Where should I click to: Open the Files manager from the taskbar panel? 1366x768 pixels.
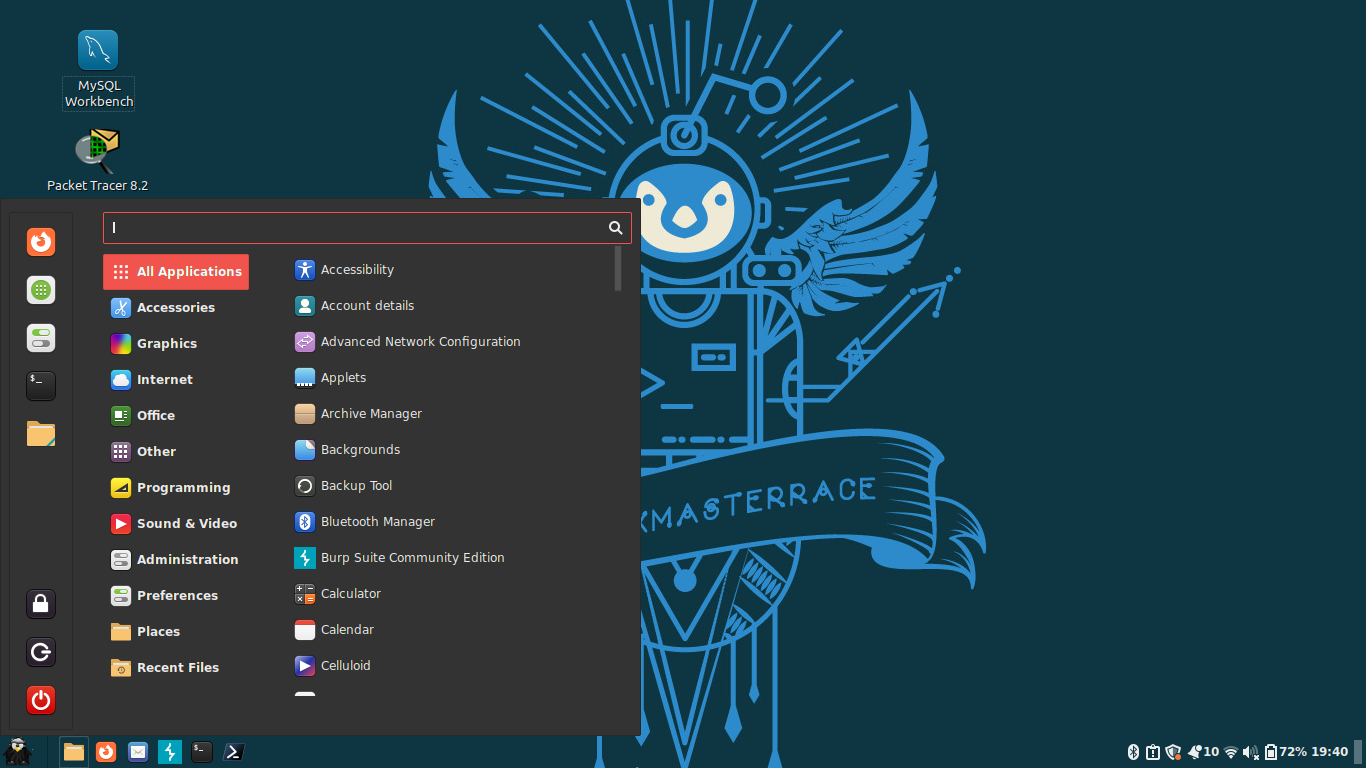tap(74, 752)
